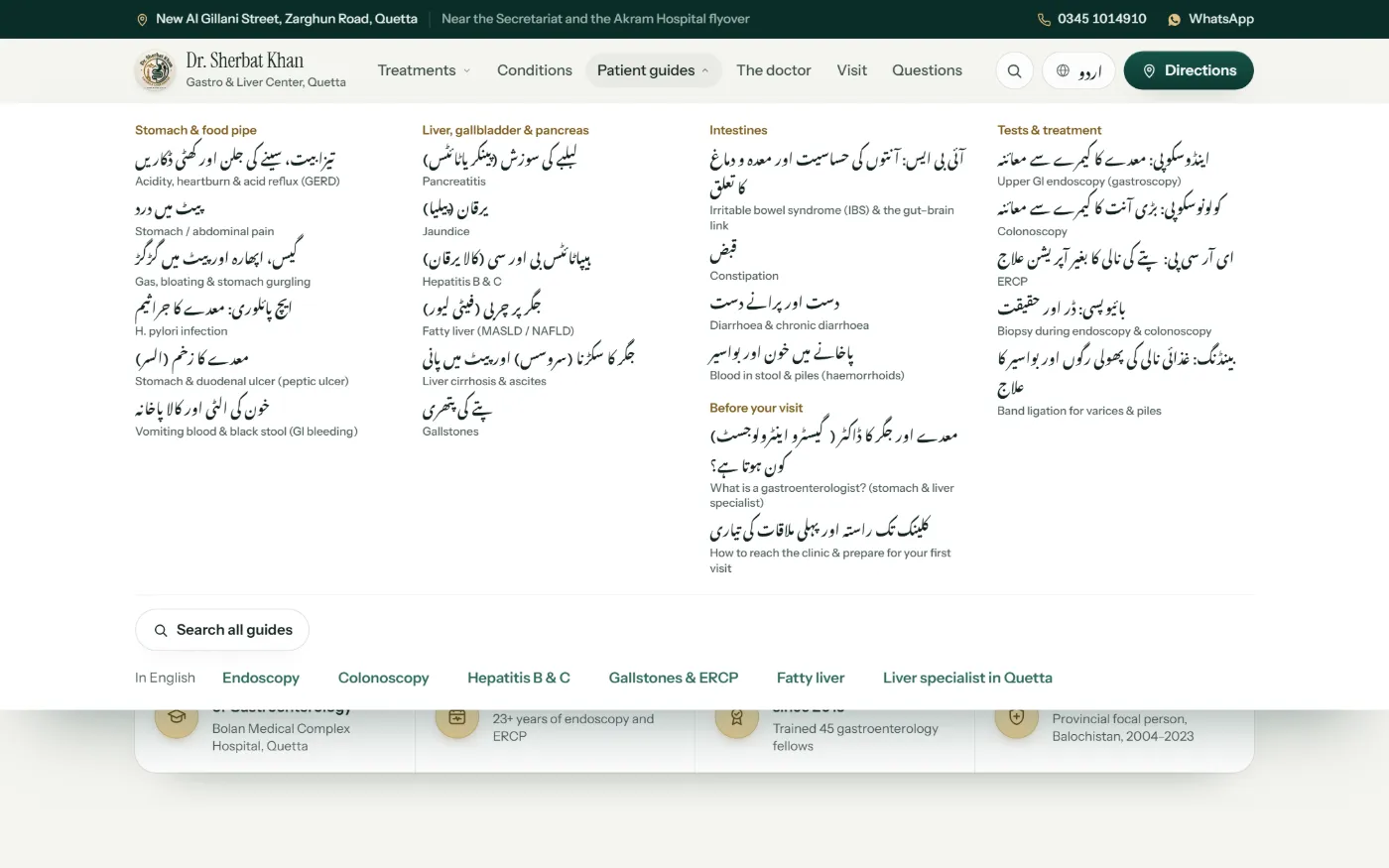Image resolution: width=1389 pixels, height=868 pixels.
Task: Open Liver specialist in Quetta link
Action: coord(967,679)
